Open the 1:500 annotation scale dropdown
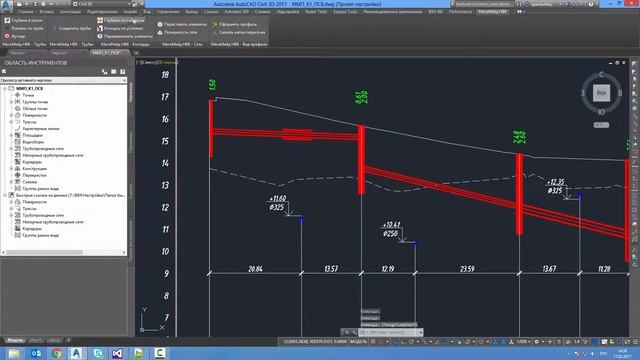This screenshot has height=360, width=640. pyautogui.click(x=524, y=342)
